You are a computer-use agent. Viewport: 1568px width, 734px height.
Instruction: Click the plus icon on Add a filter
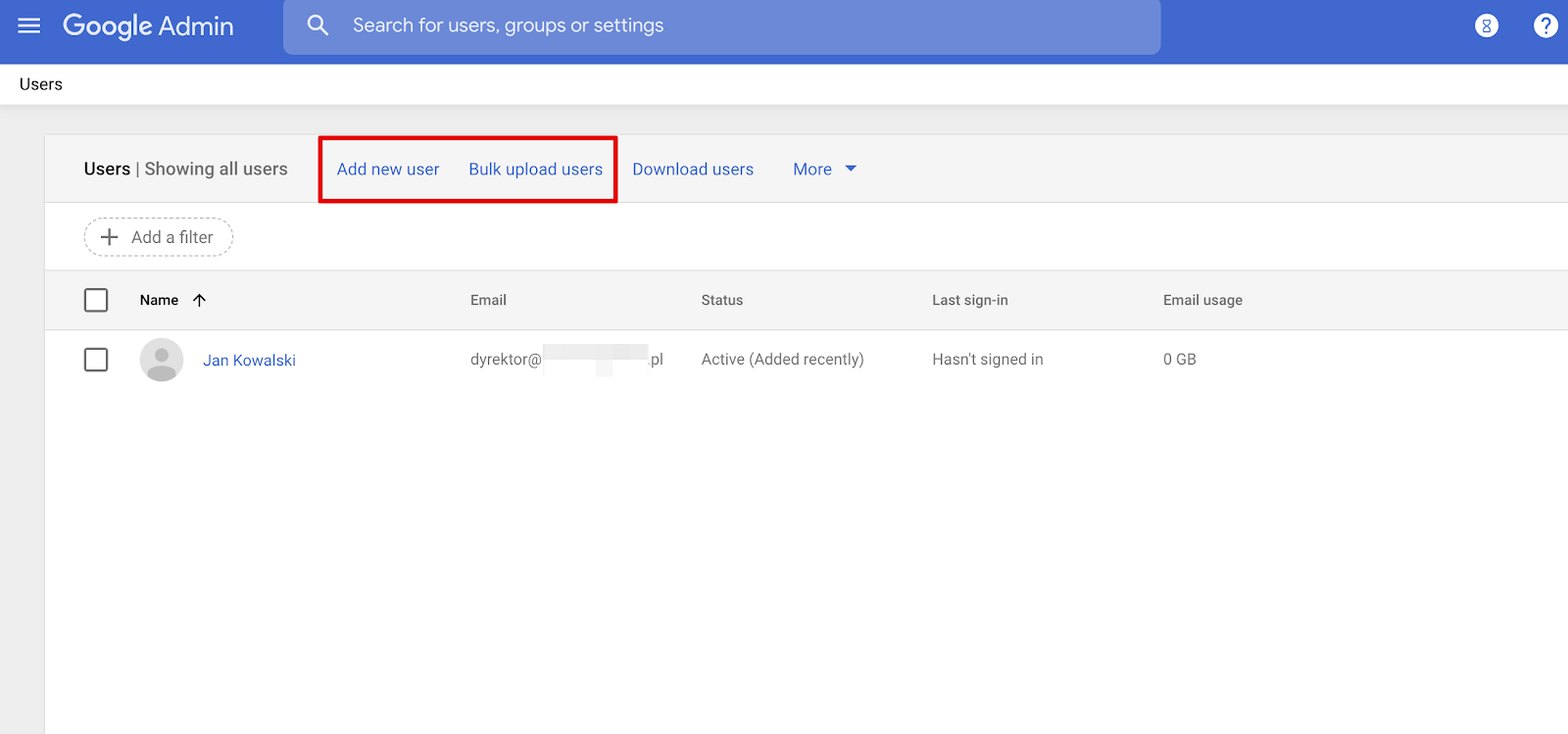[x=110, y=237]
